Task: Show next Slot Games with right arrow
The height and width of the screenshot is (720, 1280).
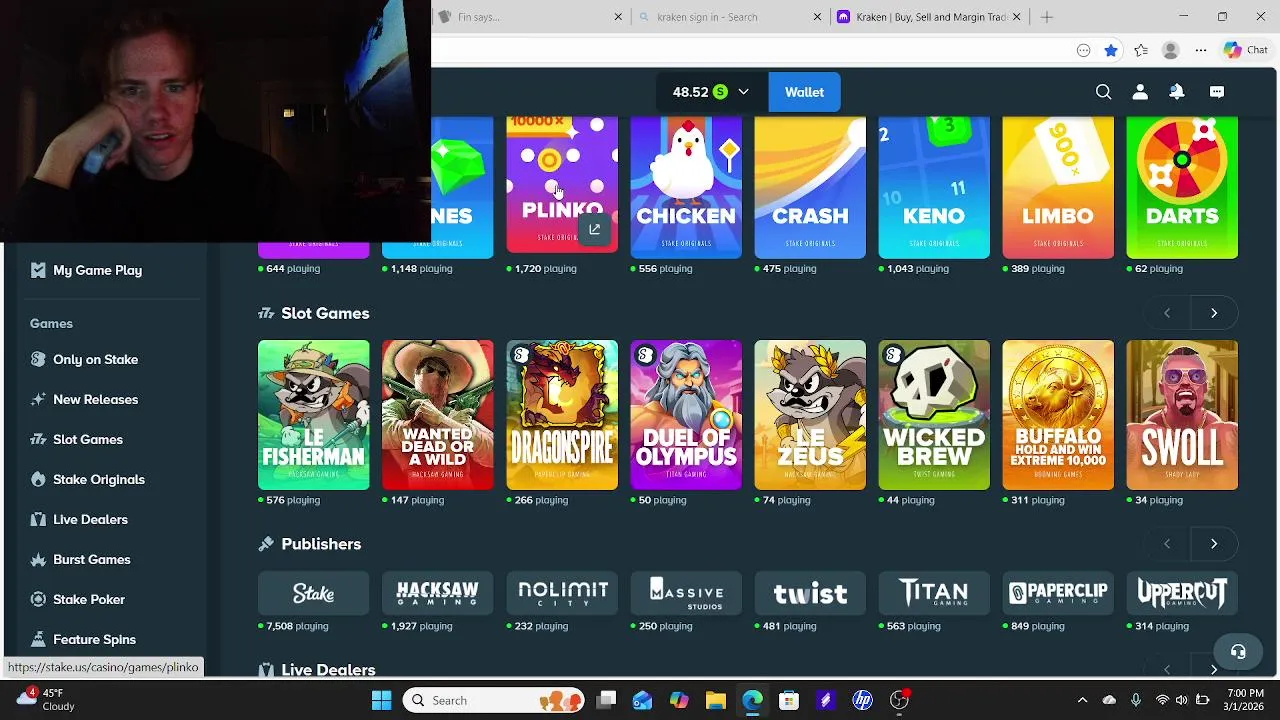Action: tap(1214, 313)
